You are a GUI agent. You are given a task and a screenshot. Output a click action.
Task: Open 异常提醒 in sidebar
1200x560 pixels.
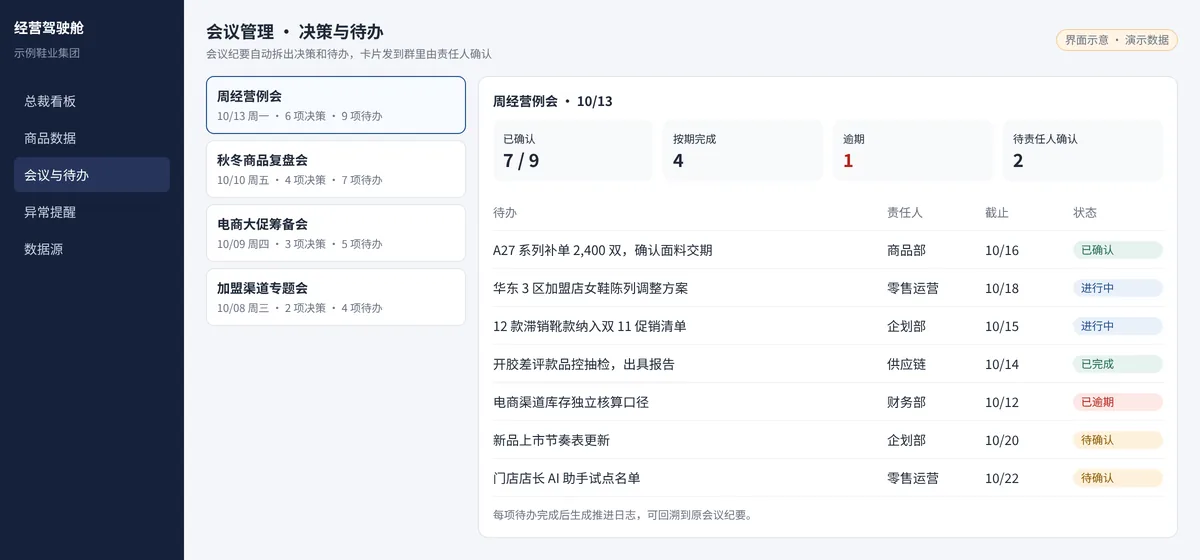pos(91,212)
